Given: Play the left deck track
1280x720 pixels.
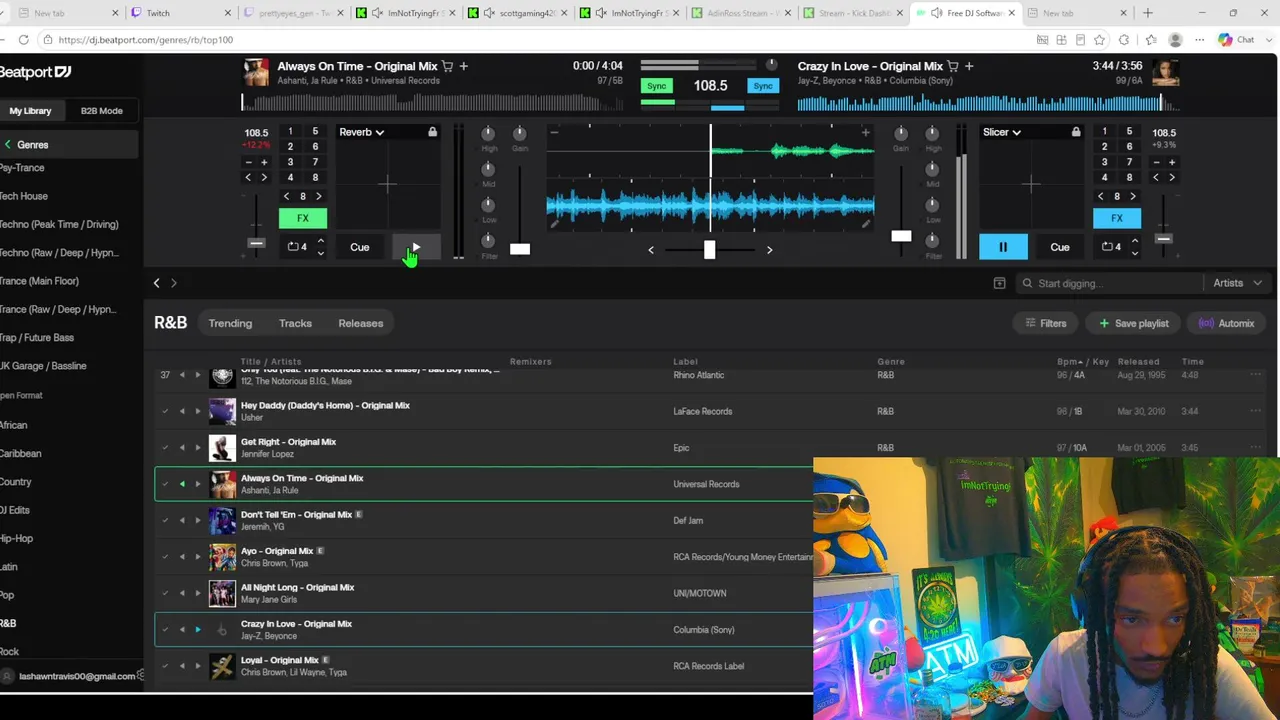Looking at the screenshot, I should point(416,247).
